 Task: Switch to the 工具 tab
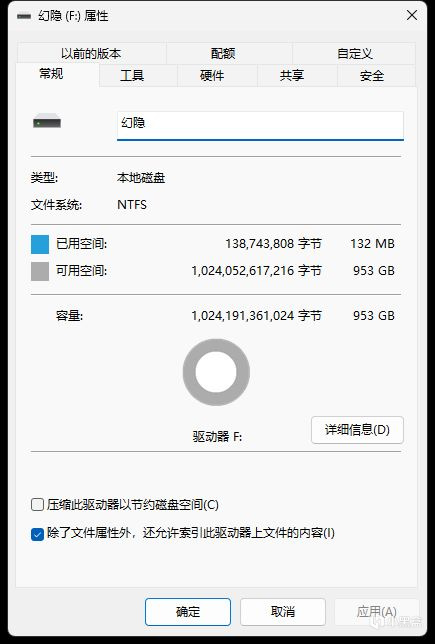click(132, 76)
